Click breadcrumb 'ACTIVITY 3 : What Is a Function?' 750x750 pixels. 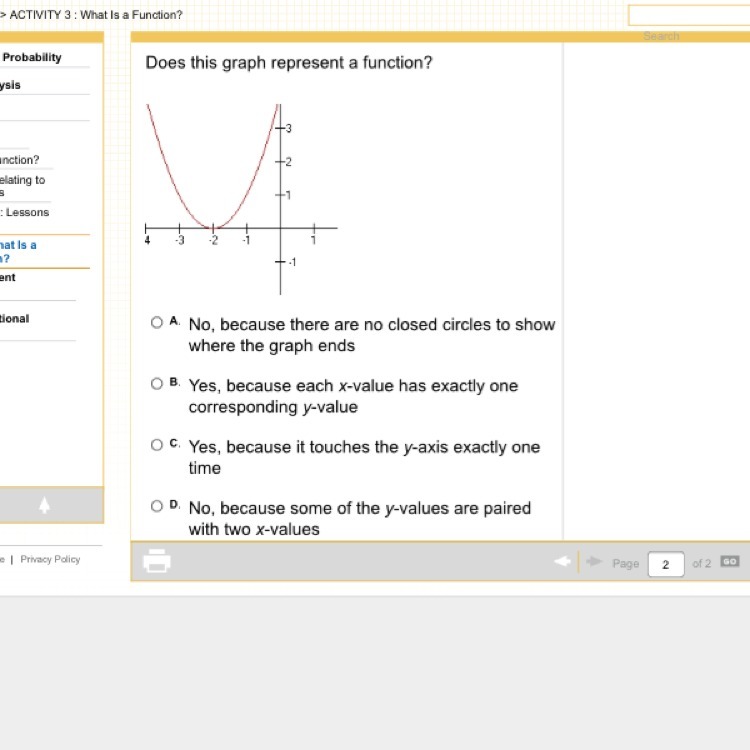coord(96,15)
